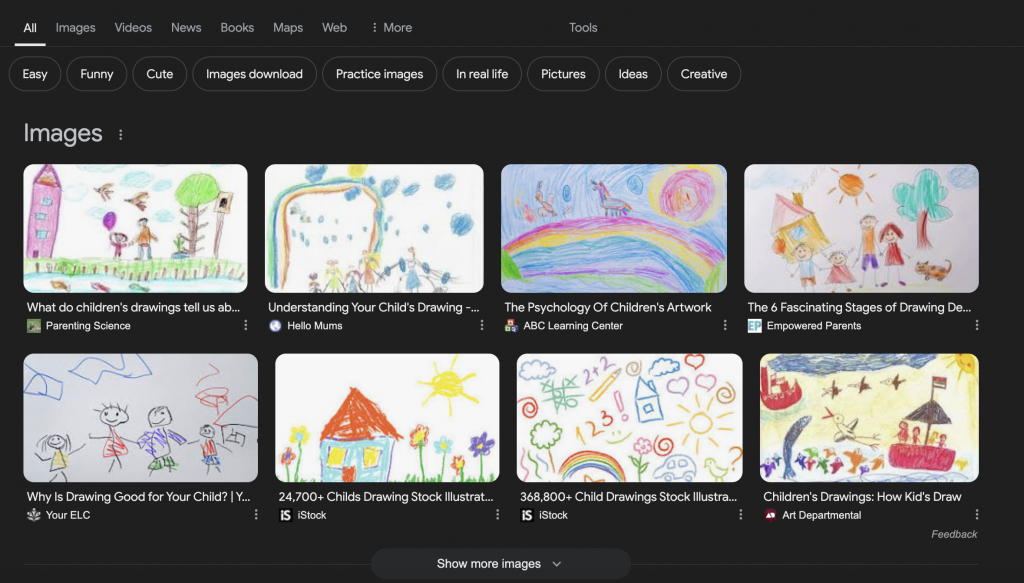Image resolution: width=1024 pixels, height=583 pixels.
Task: Apply the Practice images filter chip
Action: [379, 74]
